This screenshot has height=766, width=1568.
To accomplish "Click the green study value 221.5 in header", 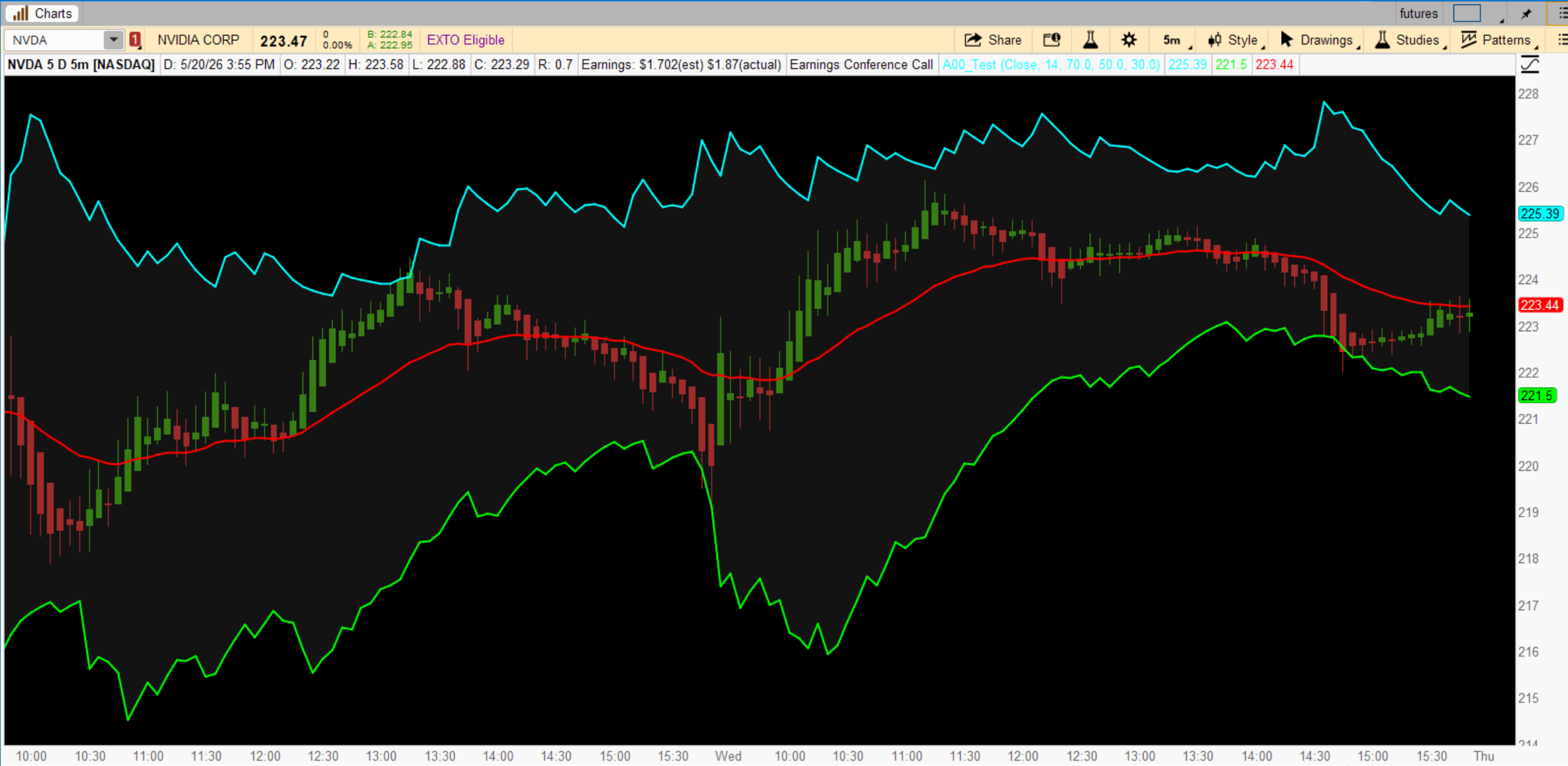I will click(1231, 64).
